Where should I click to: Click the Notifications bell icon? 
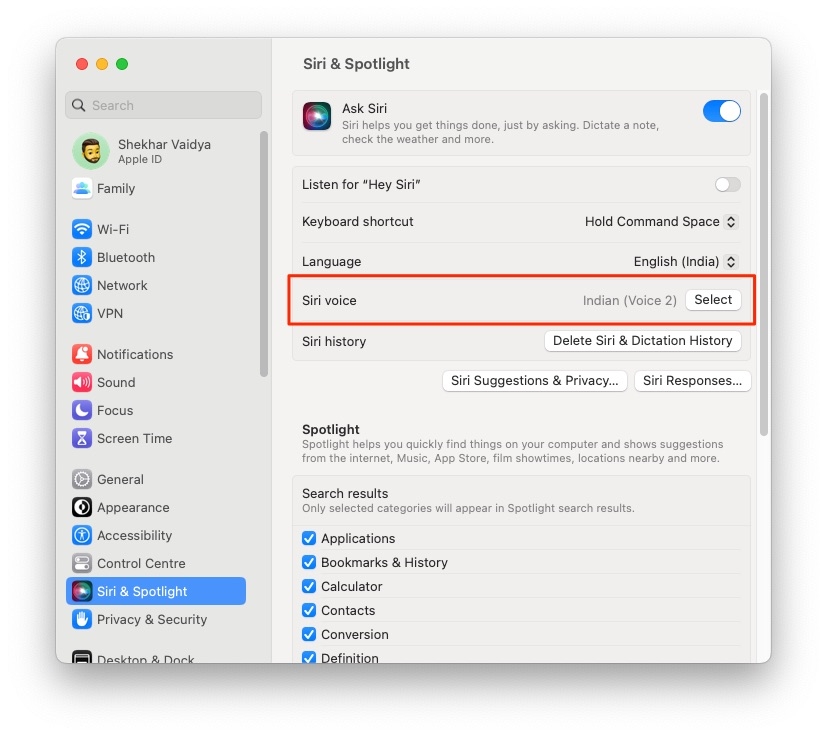point(82,354)
